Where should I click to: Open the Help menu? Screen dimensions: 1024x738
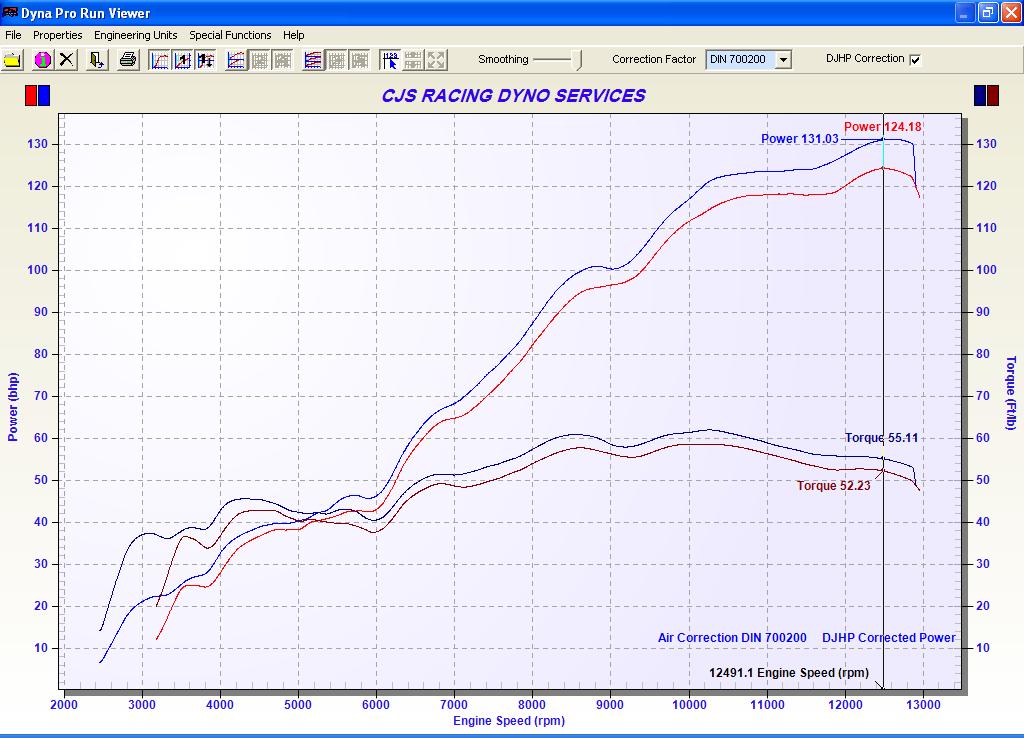click(x=293, y=35)
